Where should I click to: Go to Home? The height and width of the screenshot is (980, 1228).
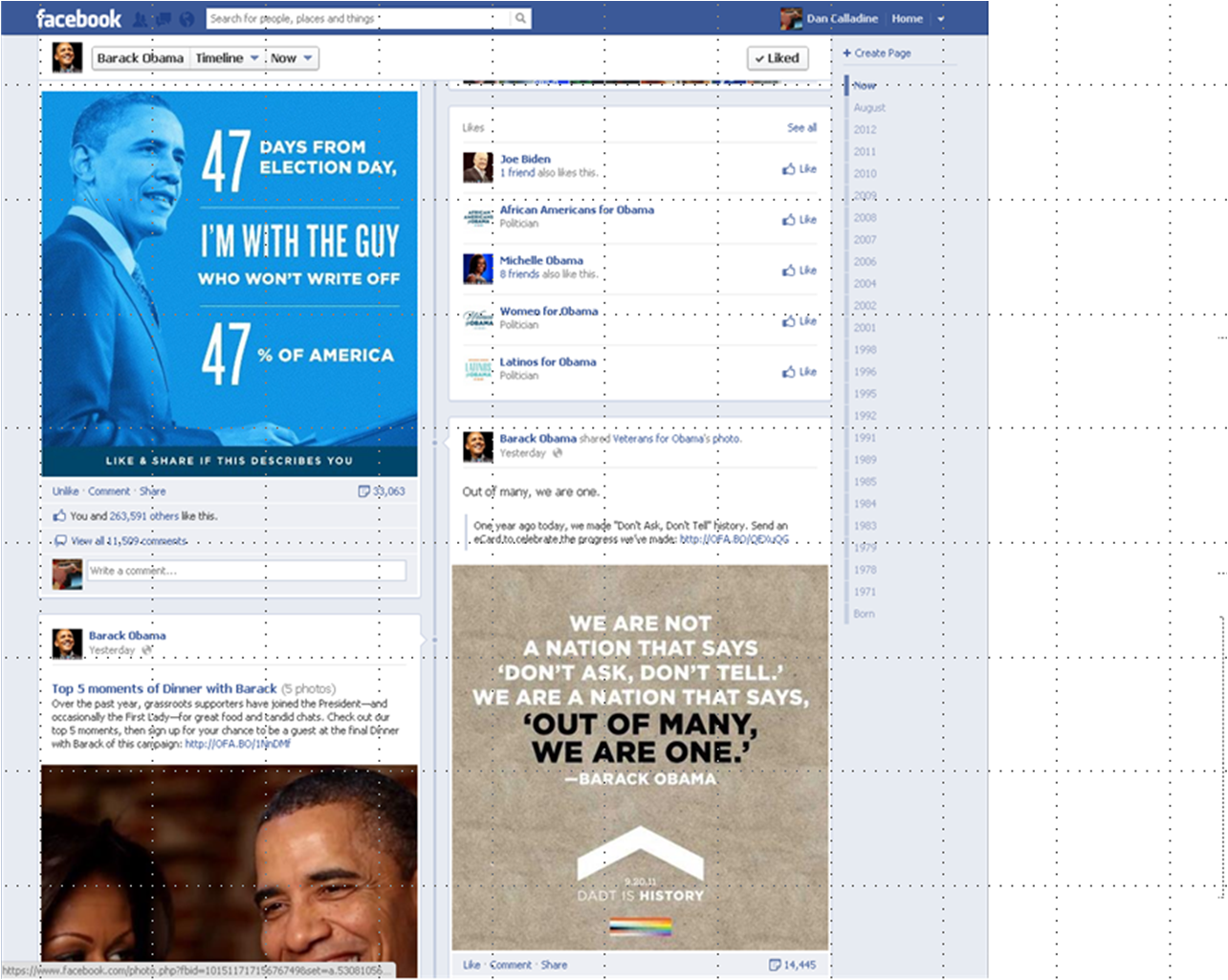point(907,18)
